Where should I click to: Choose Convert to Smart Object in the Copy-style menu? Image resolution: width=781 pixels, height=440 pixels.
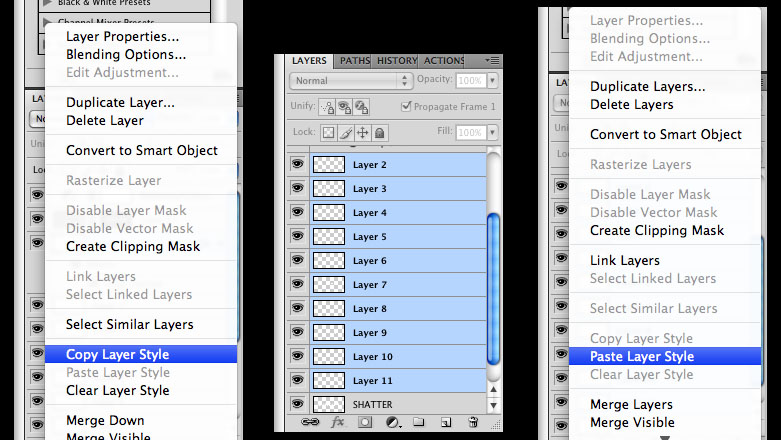click(x=141, y=150)
